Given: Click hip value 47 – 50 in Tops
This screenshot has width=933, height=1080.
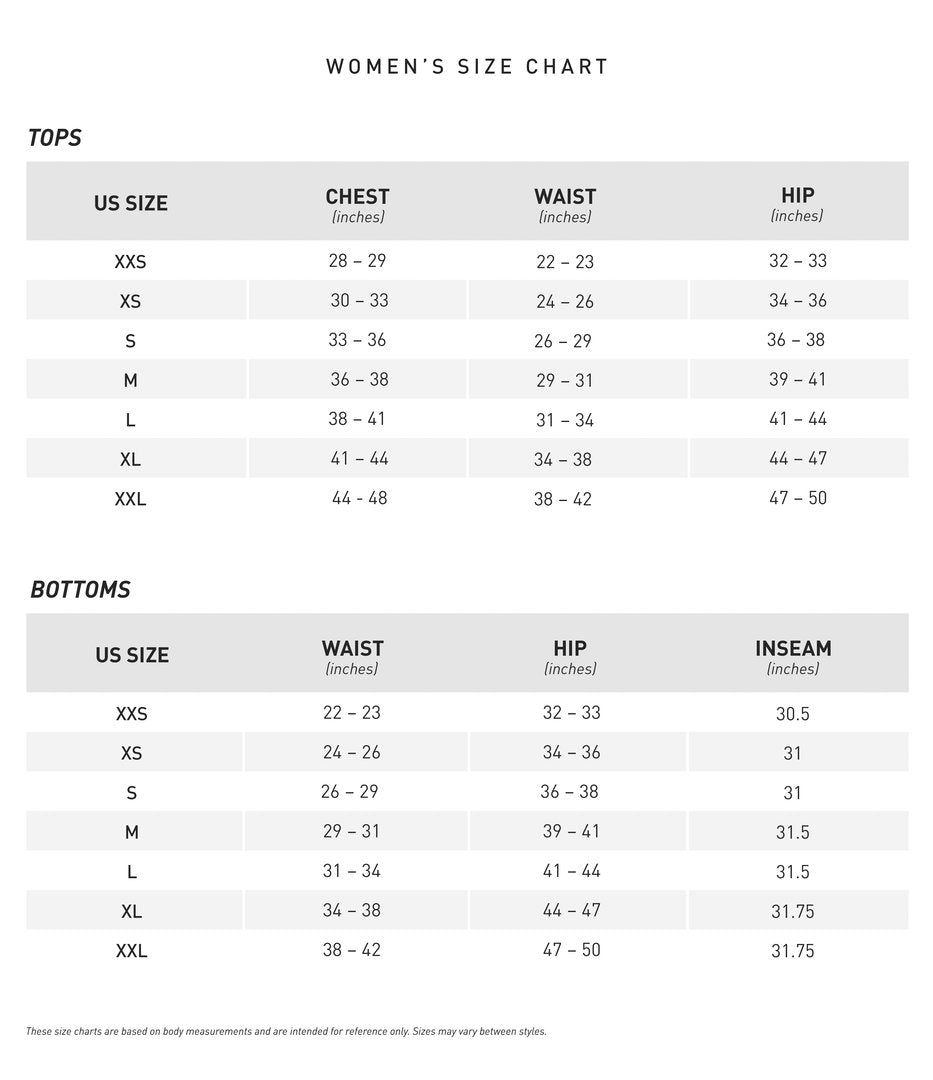Looking at the screenshot, I should click(797, 498).
